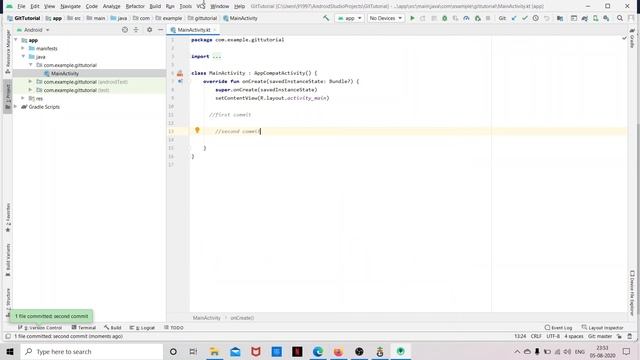Click the Git Rollback undo icon

coord(547,18)
